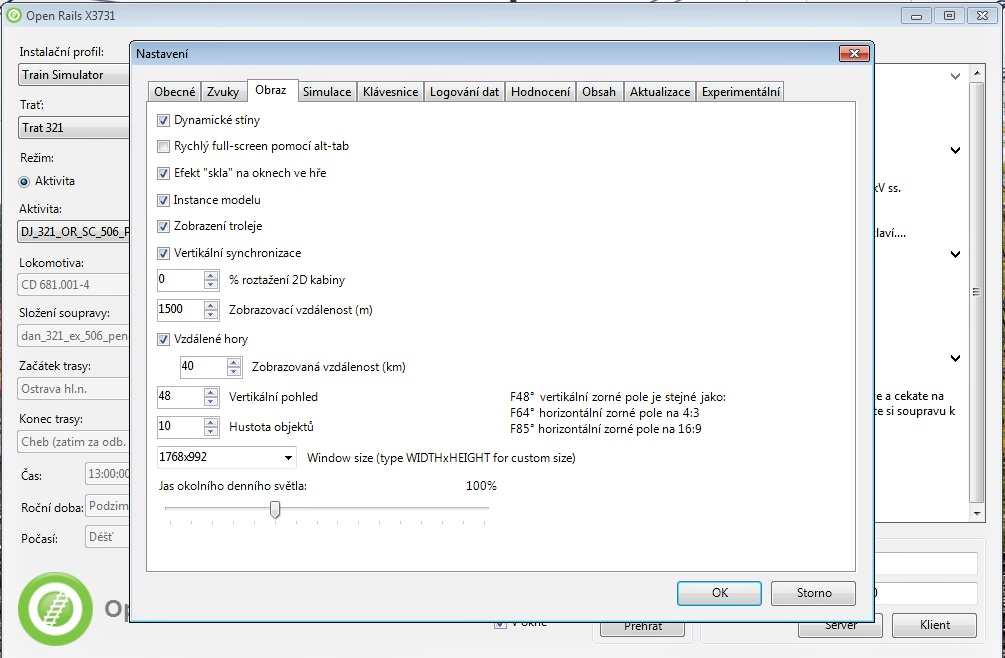Expand the first chevron in right panel

tap(955, 76)
